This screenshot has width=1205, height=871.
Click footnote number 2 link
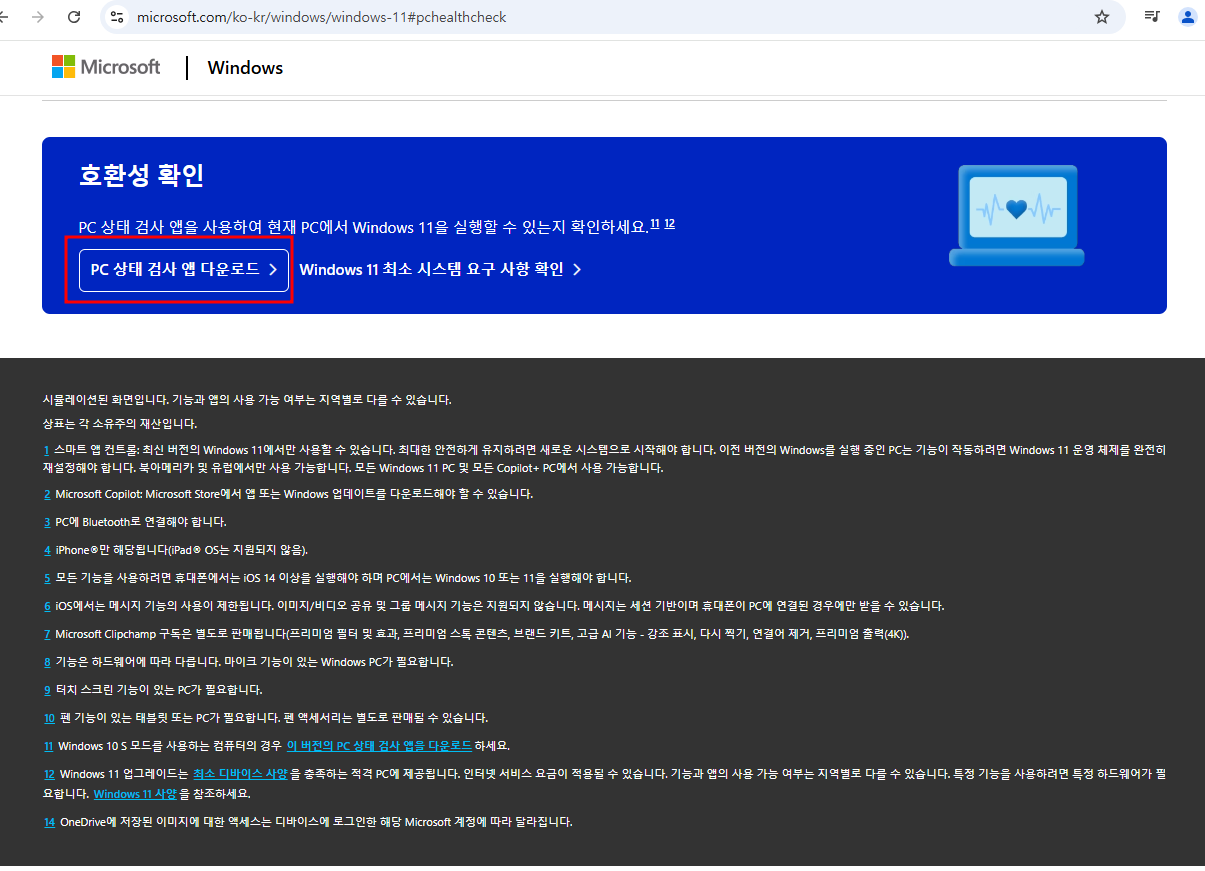[46, 494]
